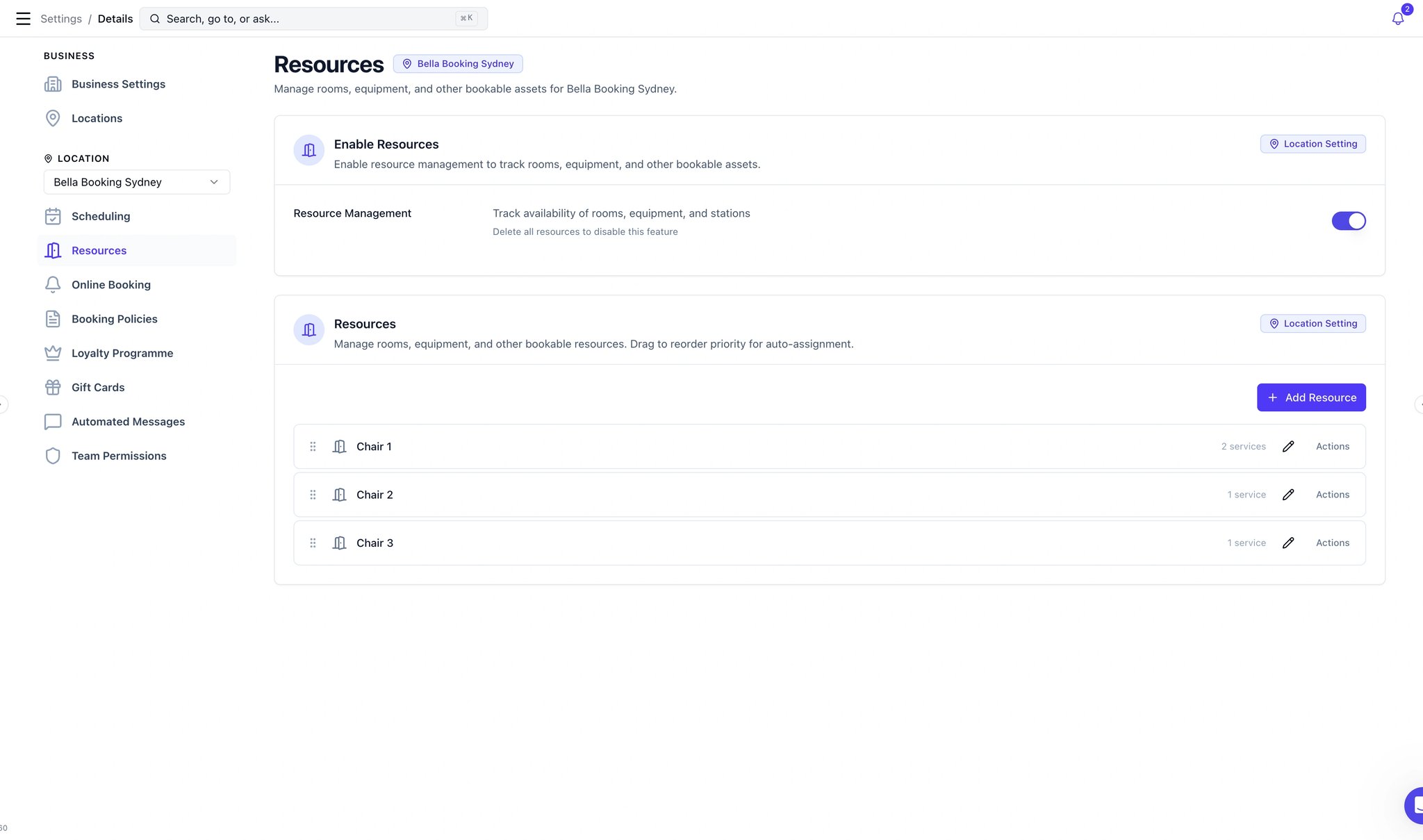This screenshot has width=1423, height=840.
Task: Select the Chair 3 resource name
Action: (375, 543)
